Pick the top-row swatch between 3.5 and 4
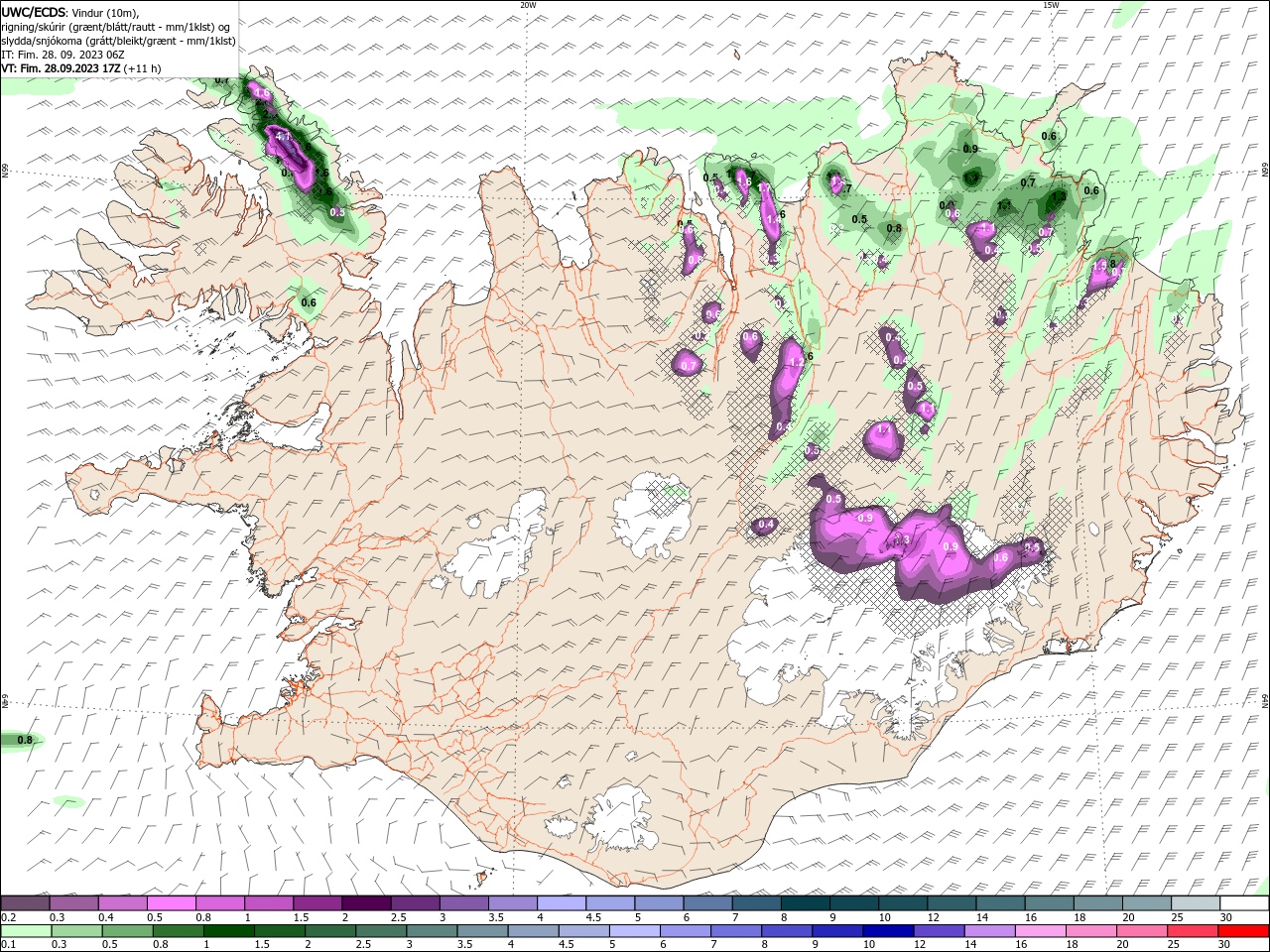The width and height of the screenshot is (1270, 952). (x=513, y=903)
